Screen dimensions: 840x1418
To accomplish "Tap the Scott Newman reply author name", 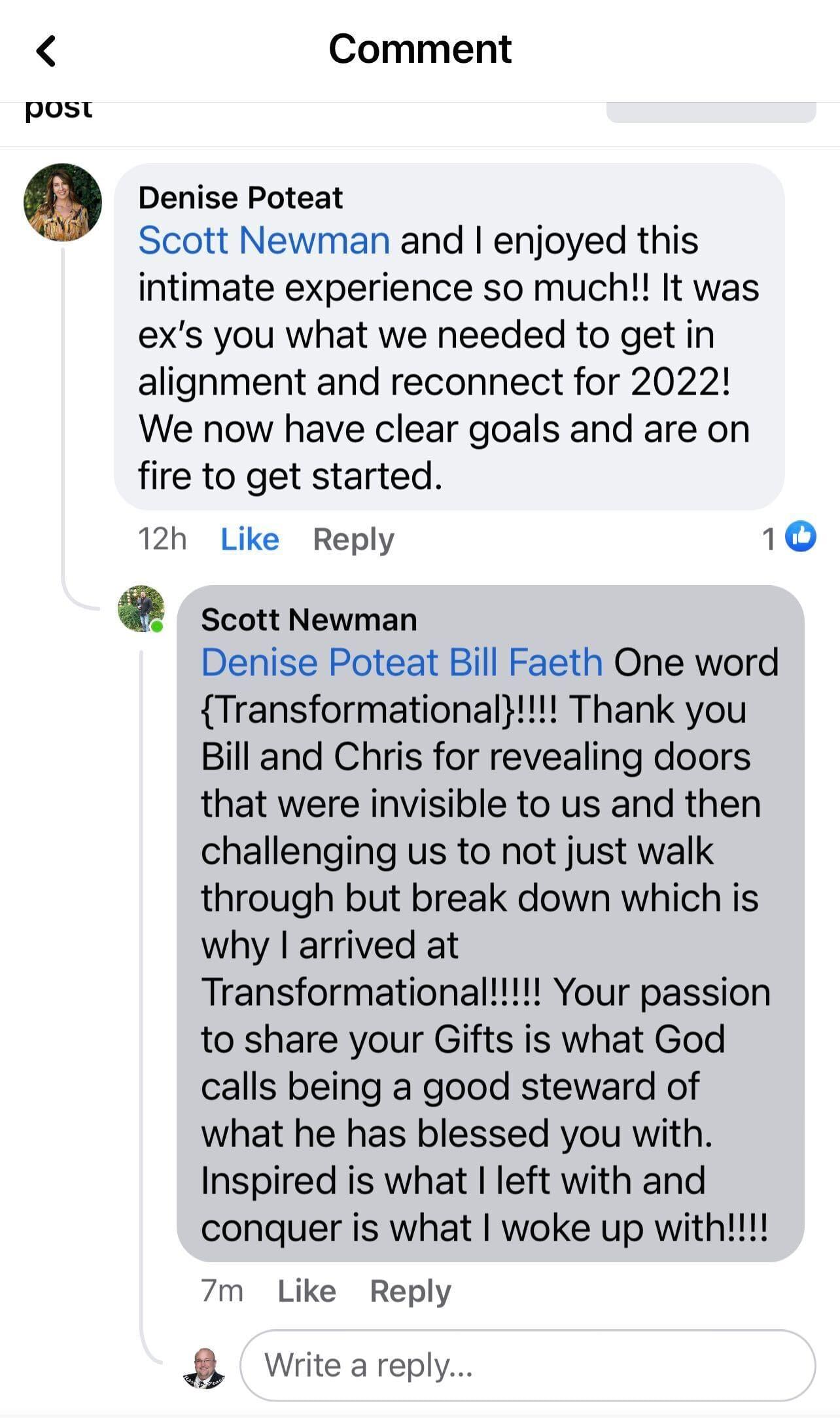I will click(309, 619).
